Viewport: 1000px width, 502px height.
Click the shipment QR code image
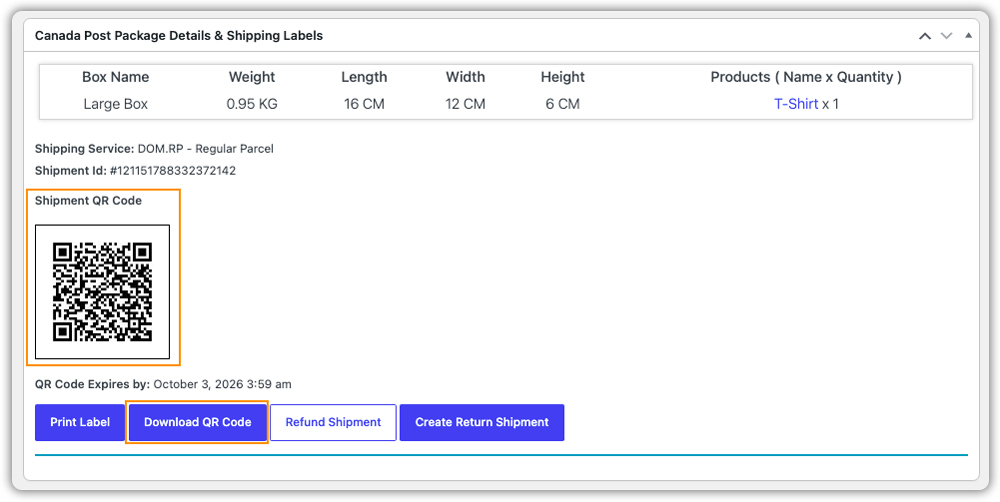103,292
